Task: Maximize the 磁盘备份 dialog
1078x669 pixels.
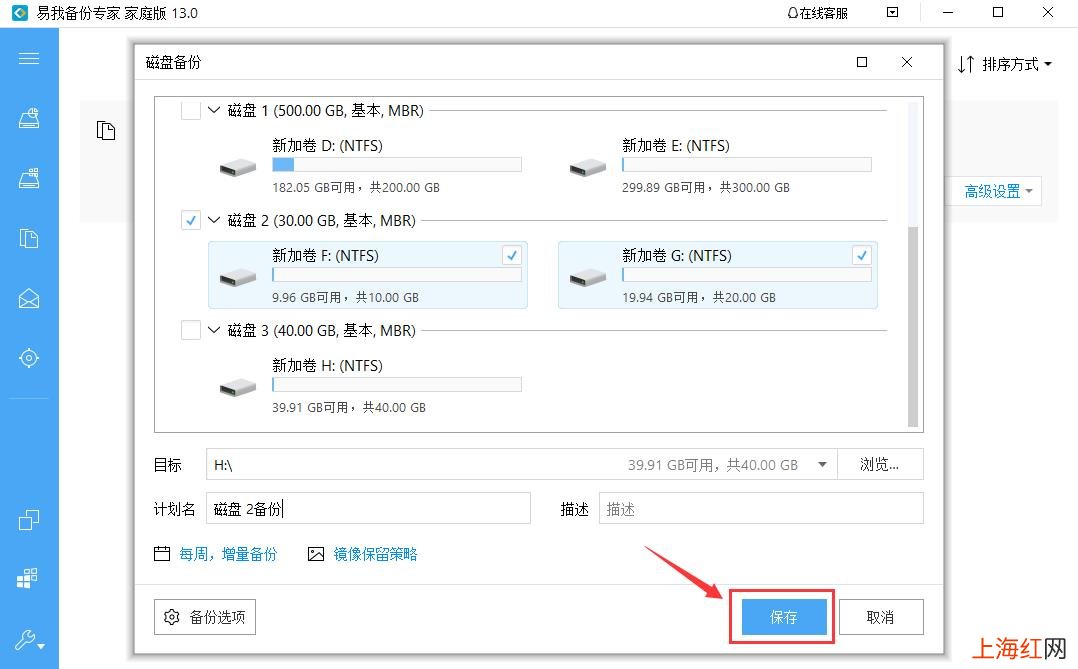Action: (862, 62)
